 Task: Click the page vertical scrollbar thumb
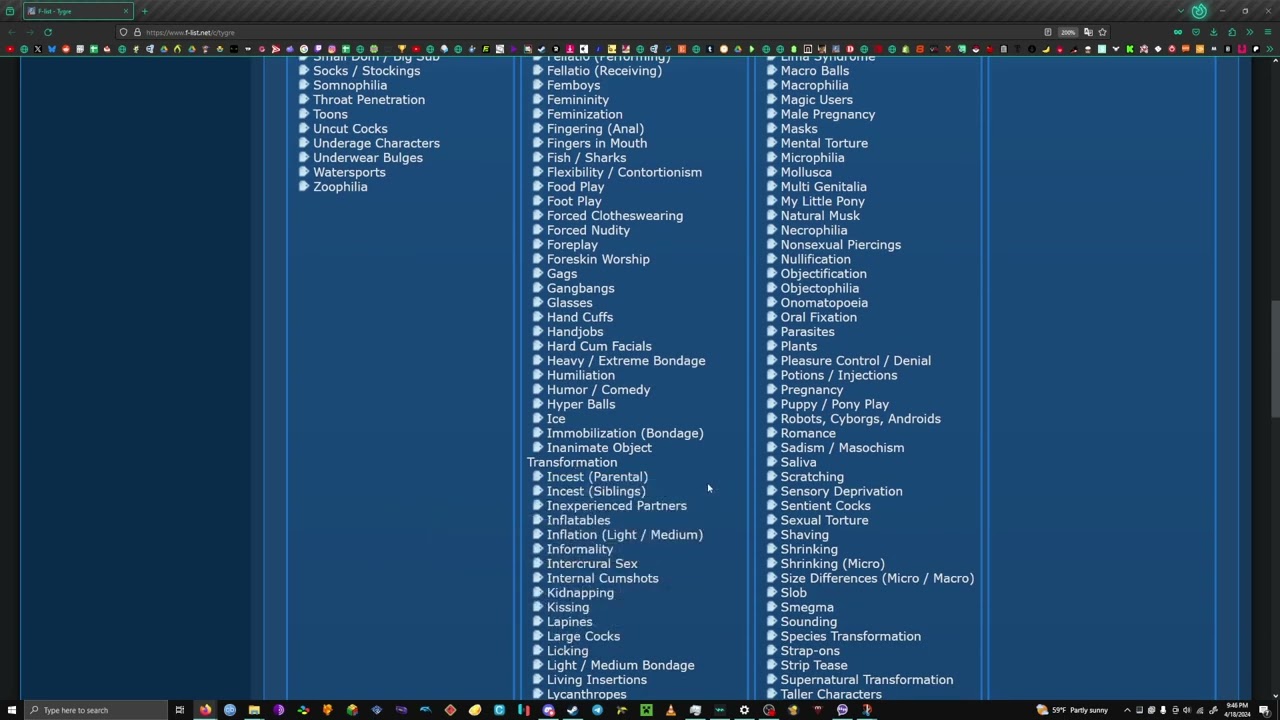[1274, 359]
